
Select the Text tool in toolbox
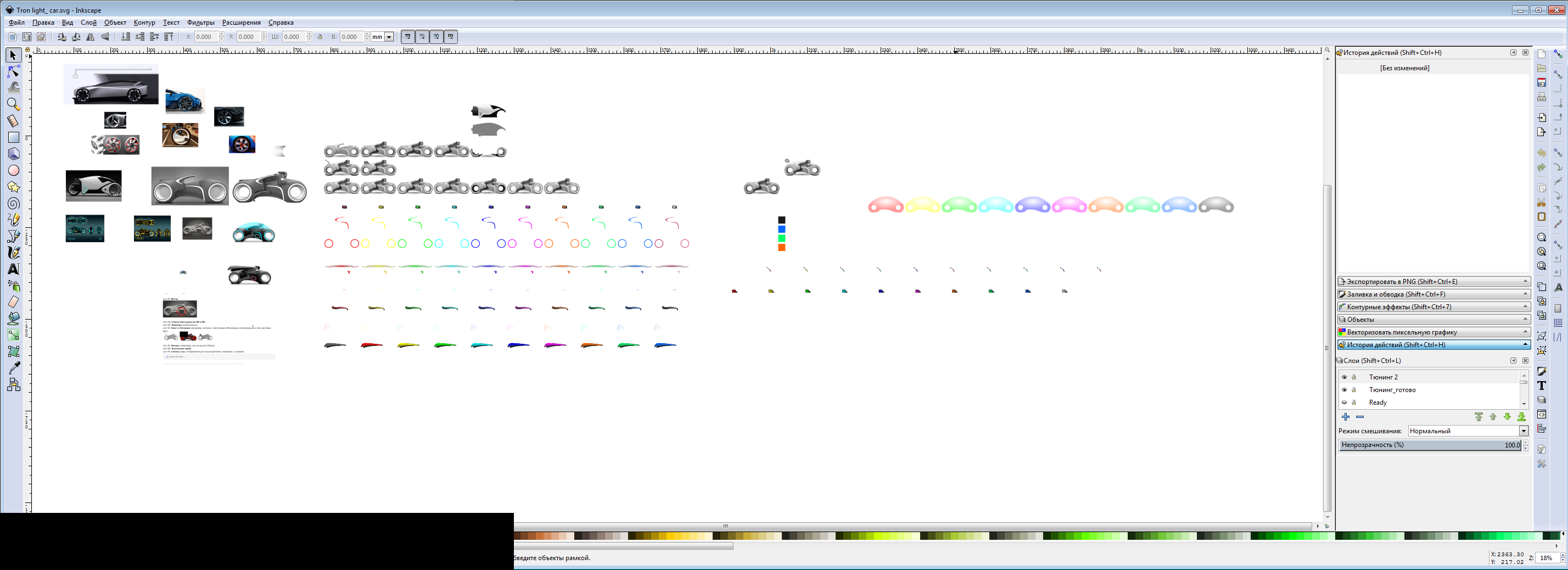(x=13, y=269)
